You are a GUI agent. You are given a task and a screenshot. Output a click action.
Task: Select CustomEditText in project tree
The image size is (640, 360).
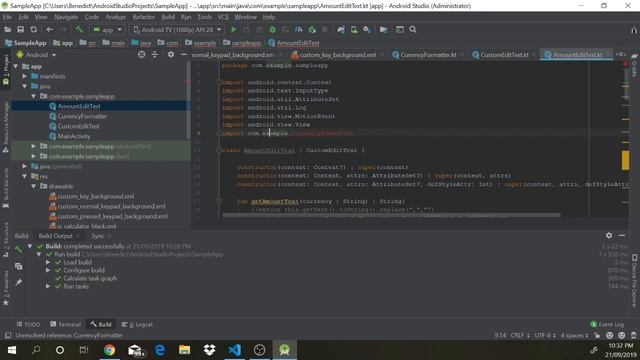78,126
